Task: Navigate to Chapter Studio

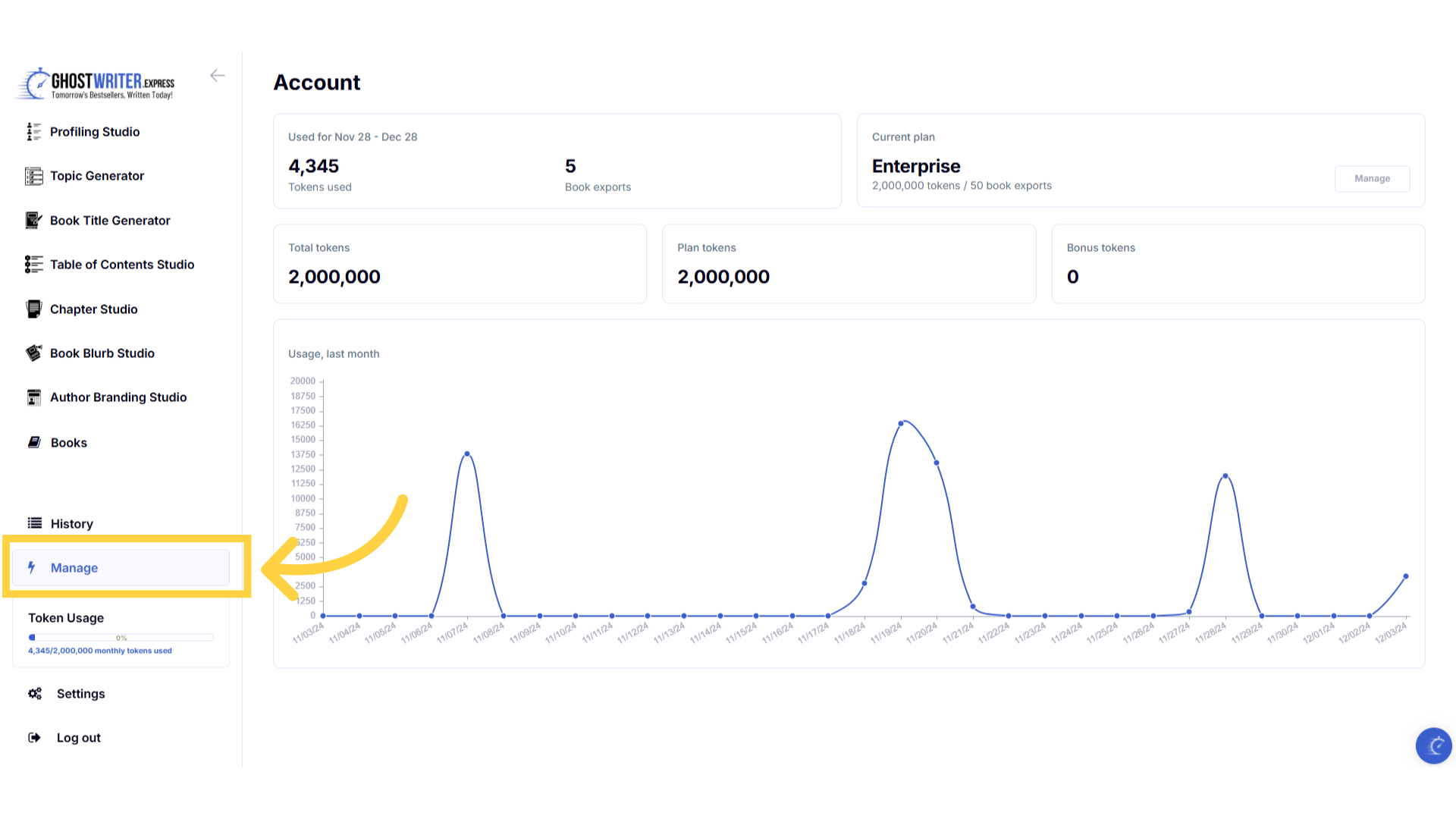Action: 94,309
